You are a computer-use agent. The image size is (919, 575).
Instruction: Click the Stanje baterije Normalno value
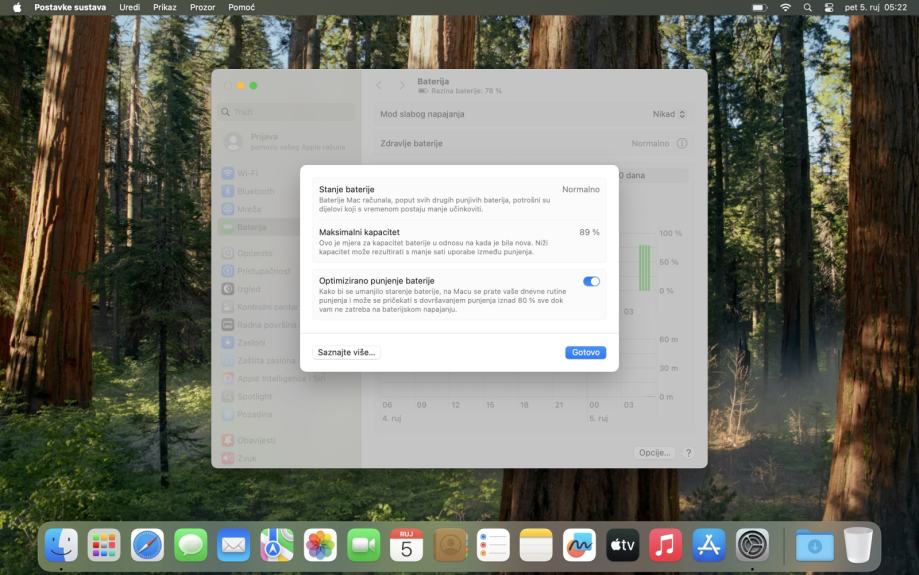580,189
